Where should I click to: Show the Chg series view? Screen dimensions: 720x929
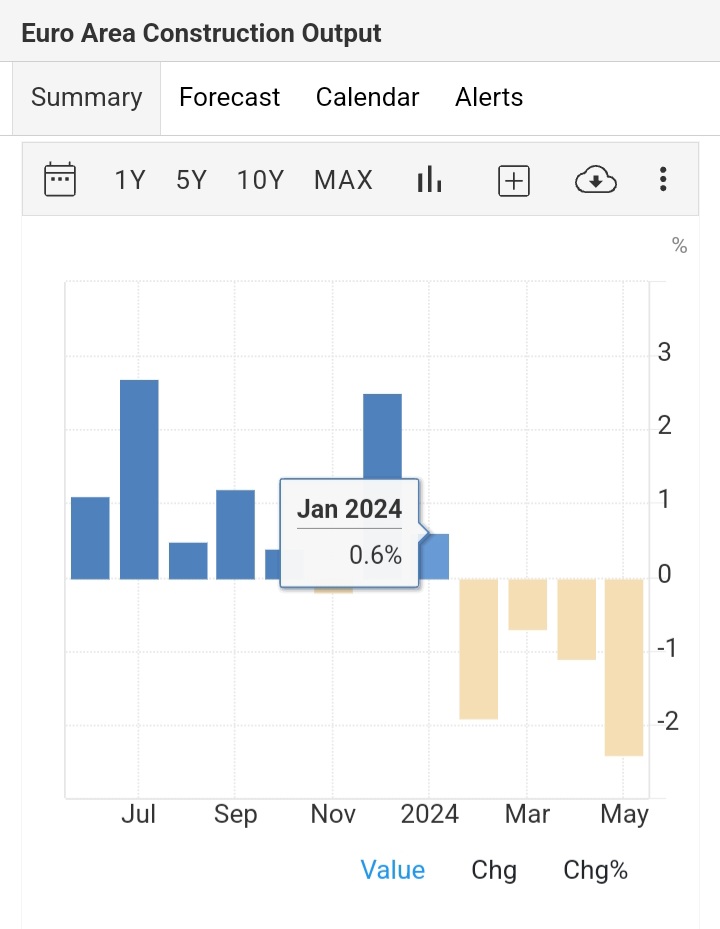tap(494, 870)
